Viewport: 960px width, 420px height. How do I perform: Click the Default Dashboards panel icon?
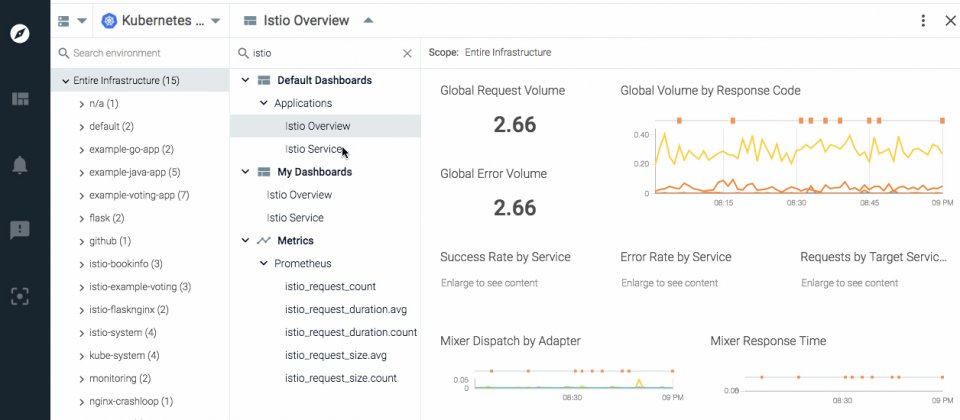pos(264,80)
